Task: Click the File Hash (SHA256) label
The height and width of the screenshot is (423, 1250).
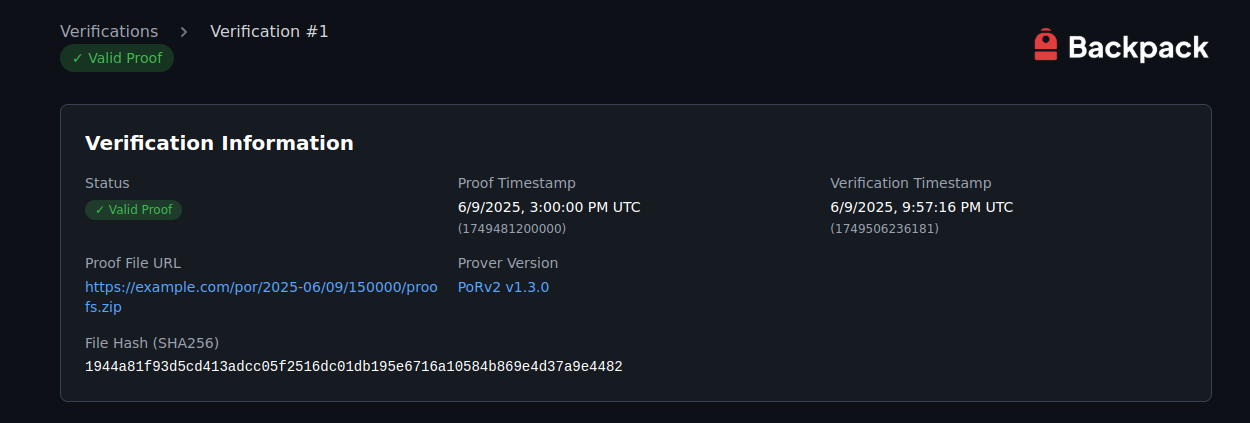Action: pos(152,343)
